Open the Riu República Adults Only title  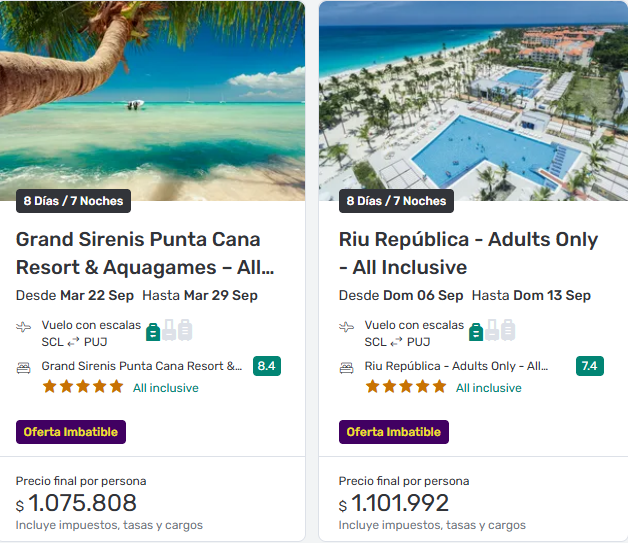[468, 253]
